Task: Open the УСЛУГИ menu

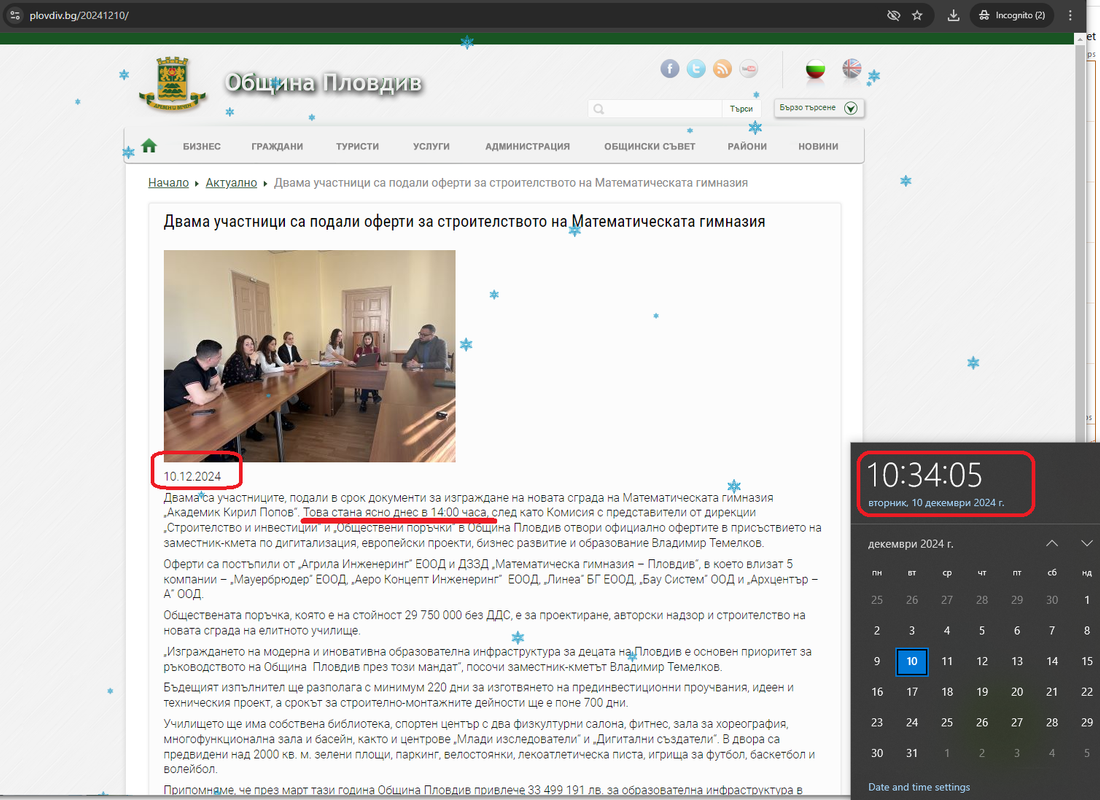Action: coord(431,146)
